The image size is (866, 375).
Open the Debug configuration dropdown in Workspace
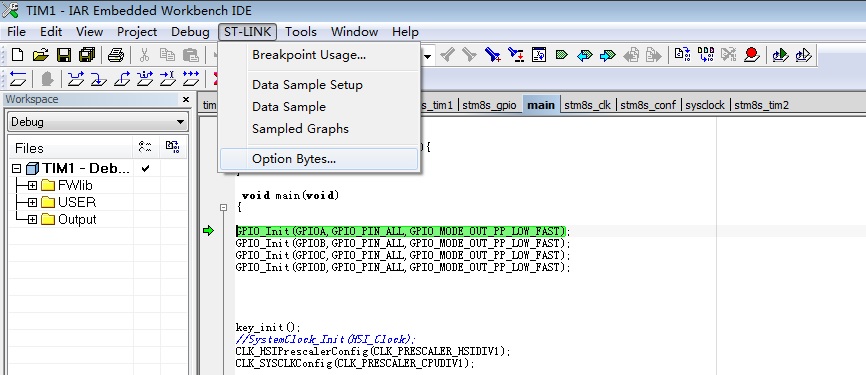pyautogui.click(x=98, y=122)
